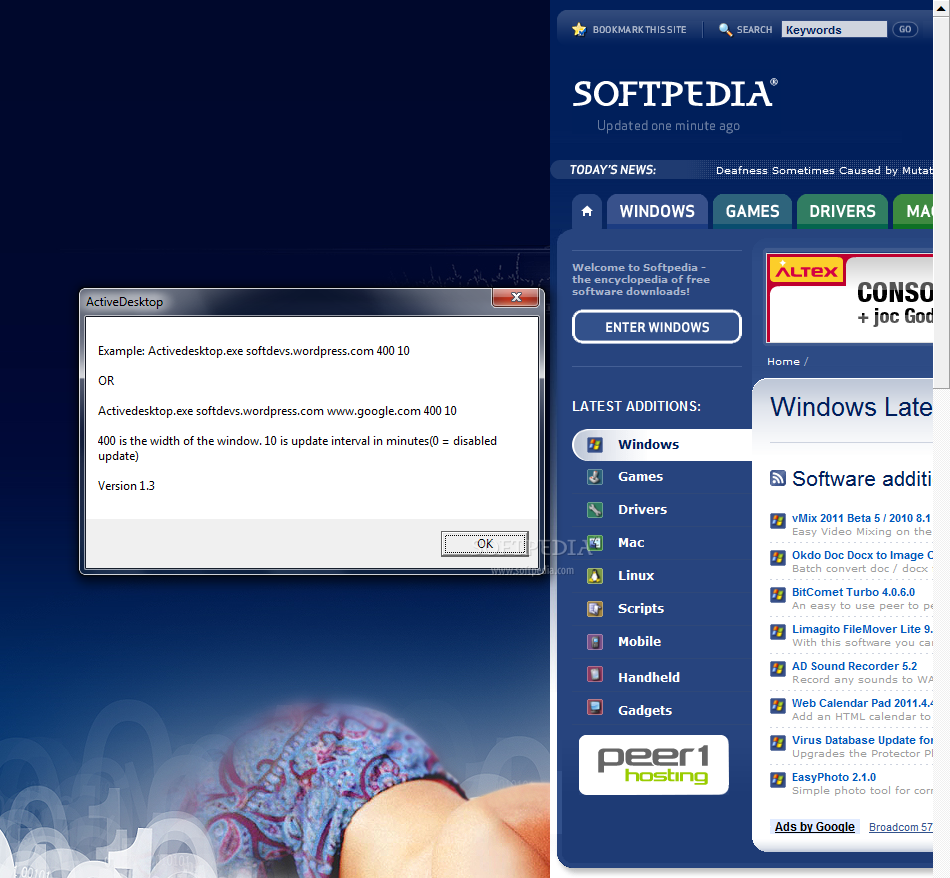Click the Scripts category icon

[595, 608]
